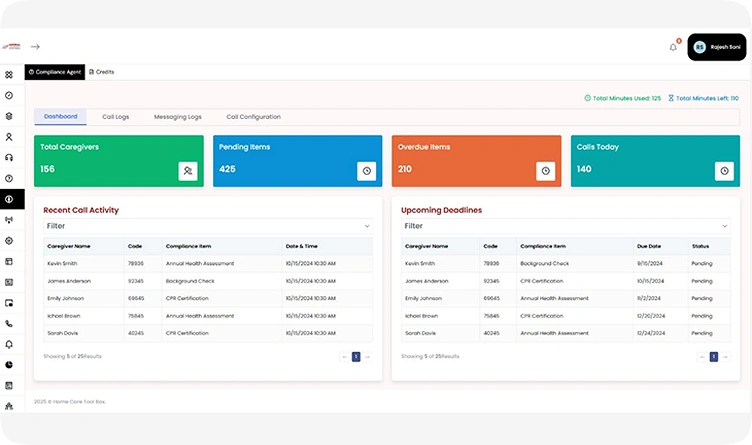
Task: Expand the Upcoming Deadlines filter dropdown
Action: point(565,226)
